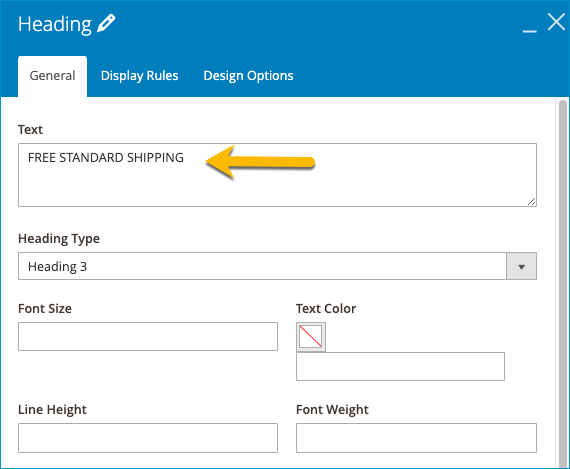Image resolution: width=570 pixels, height=469 pixels.
Task: Click the Heading Type field label
Action: [59, 239]
